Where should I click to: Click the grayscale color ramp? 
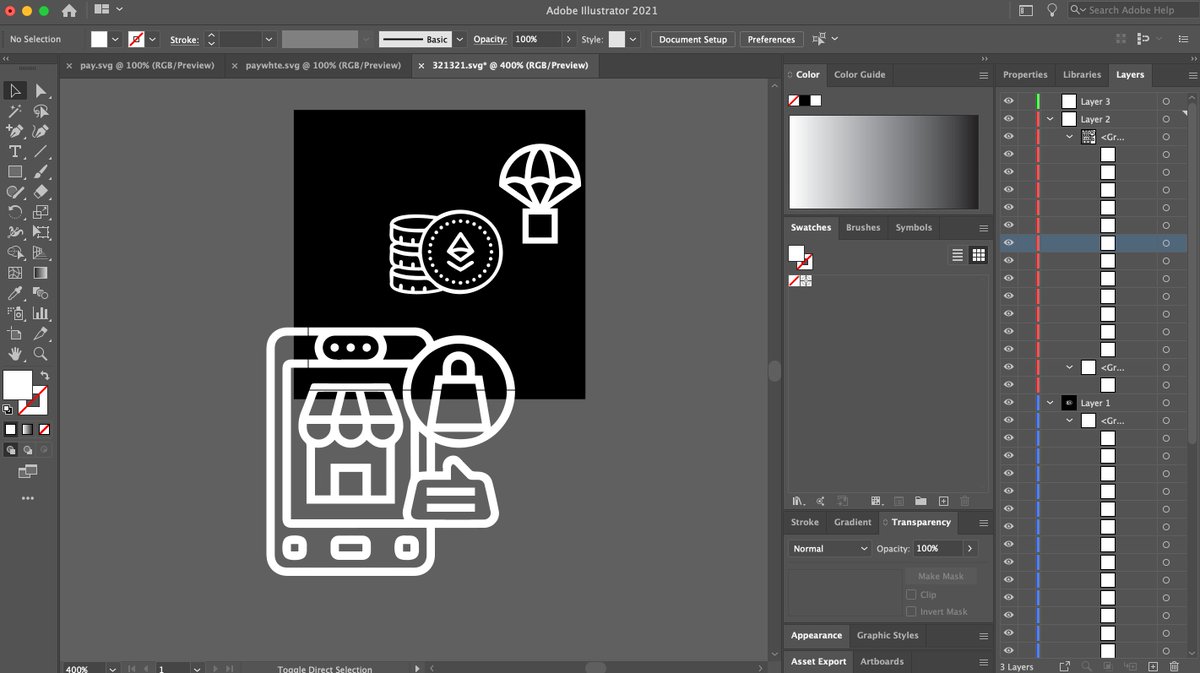(x=883, y=162)
